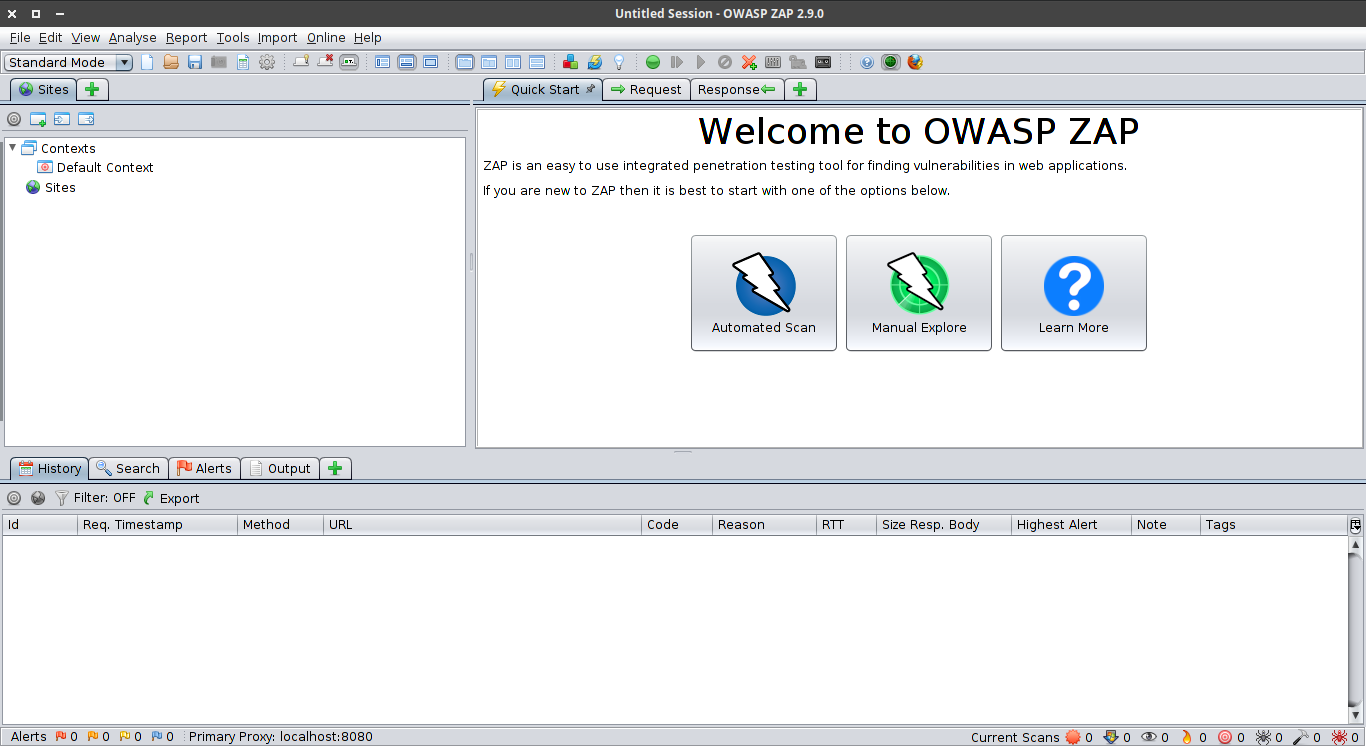Viewport: 1366px width, 747px height.
Task: Click the Manual Explore button
Action: pos(918,293)
